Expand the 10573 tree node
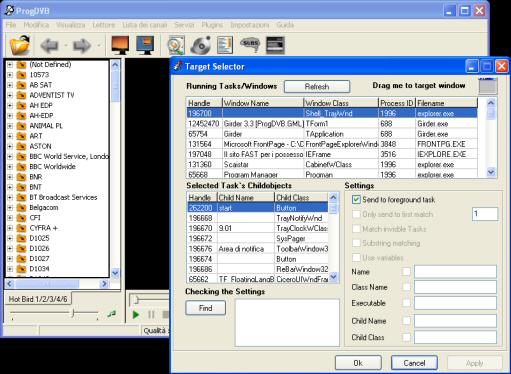Image resolution: width=511 pixels, height=374 pixels. [10, 75]
